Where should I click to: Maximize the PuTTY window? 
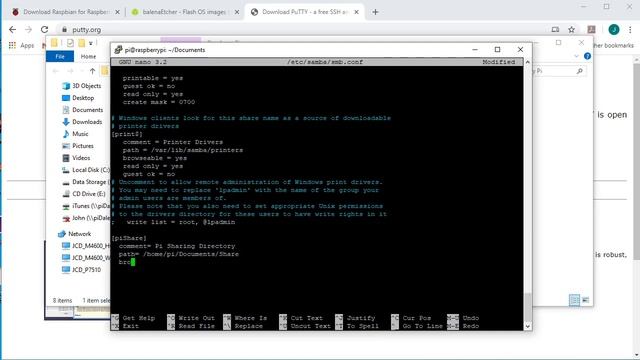(x=497, y=49)
